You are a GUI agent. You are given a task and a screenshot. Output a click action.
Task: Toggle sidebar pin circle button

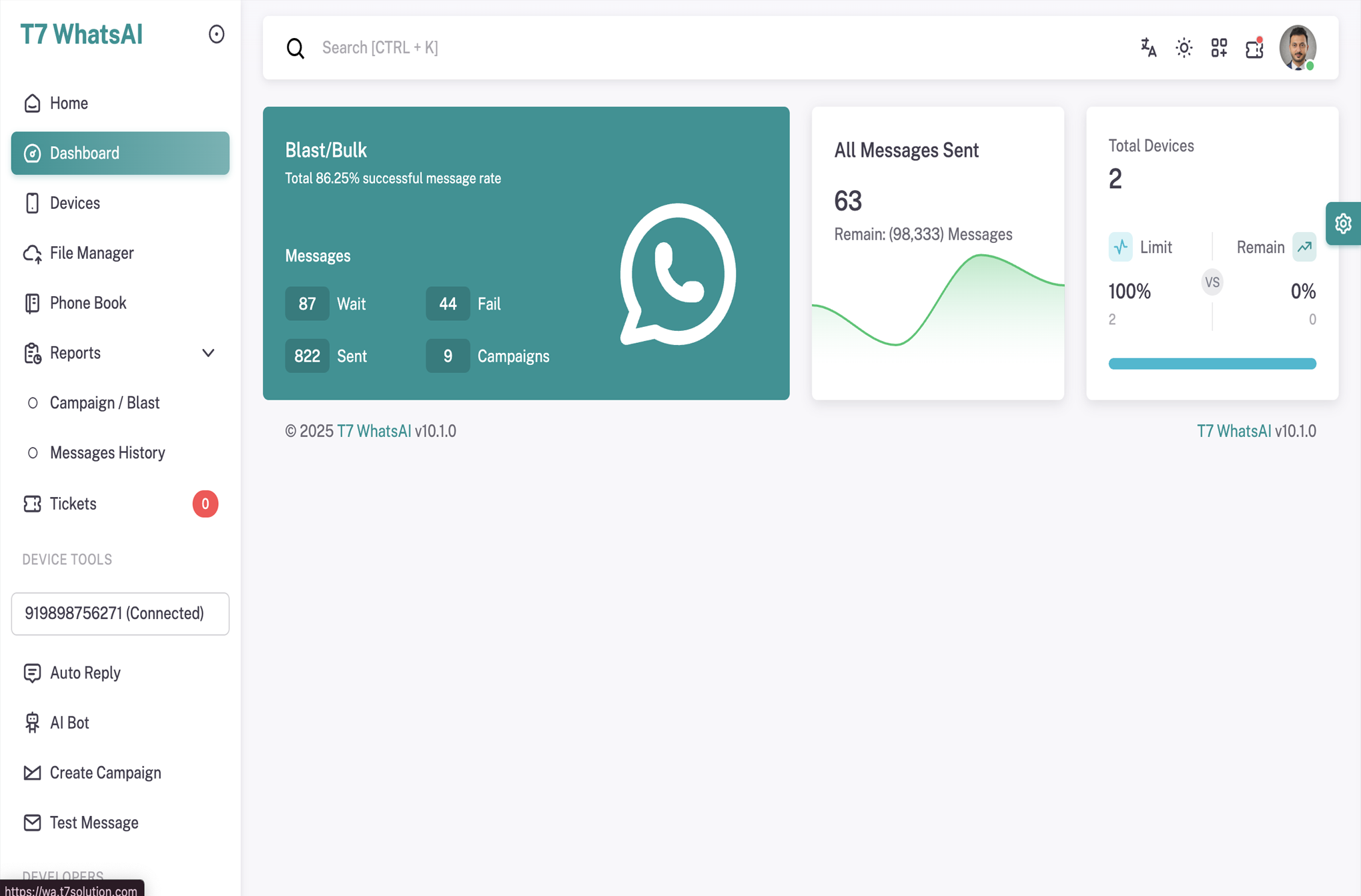[x=216, y=34]
